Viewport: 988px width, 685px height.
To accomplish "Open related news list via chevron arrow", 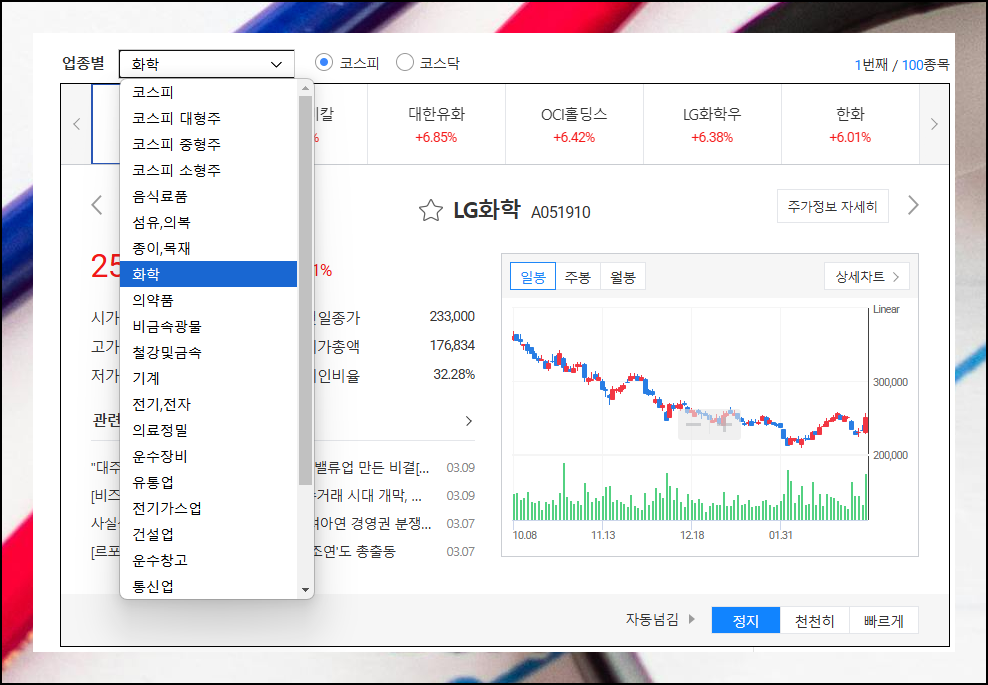I will coord(468,420).
